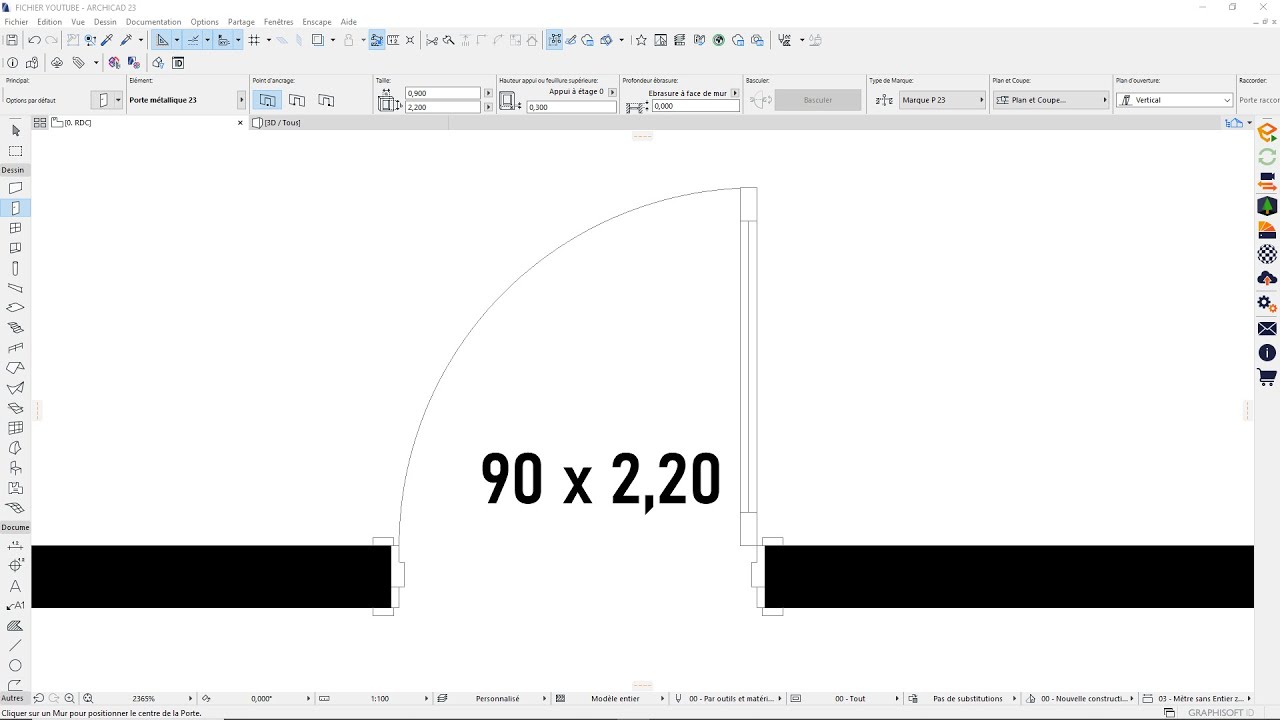Open the mail envelope icon in right sidebar
Image resolution: width=1280 pixels, height=720 pixels.
point(1267,329)
